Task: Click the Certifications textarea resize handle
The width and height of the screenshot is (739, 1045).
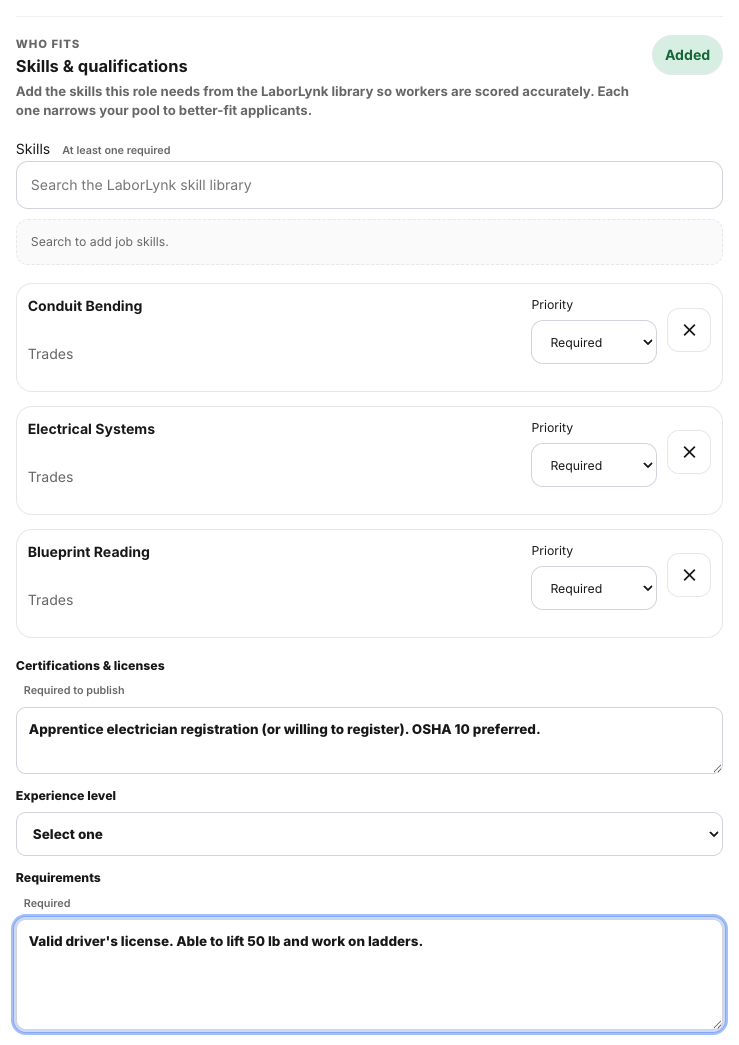Action: (717, 768)
